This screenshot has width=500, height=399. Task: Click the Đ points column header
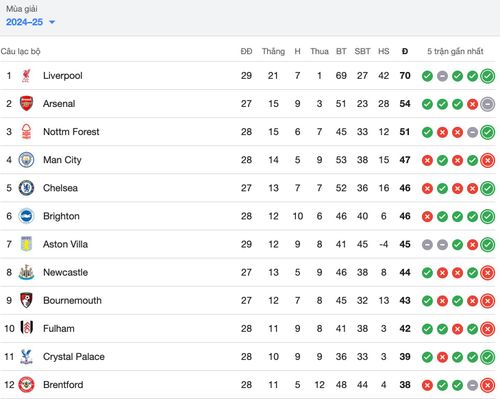405,51
